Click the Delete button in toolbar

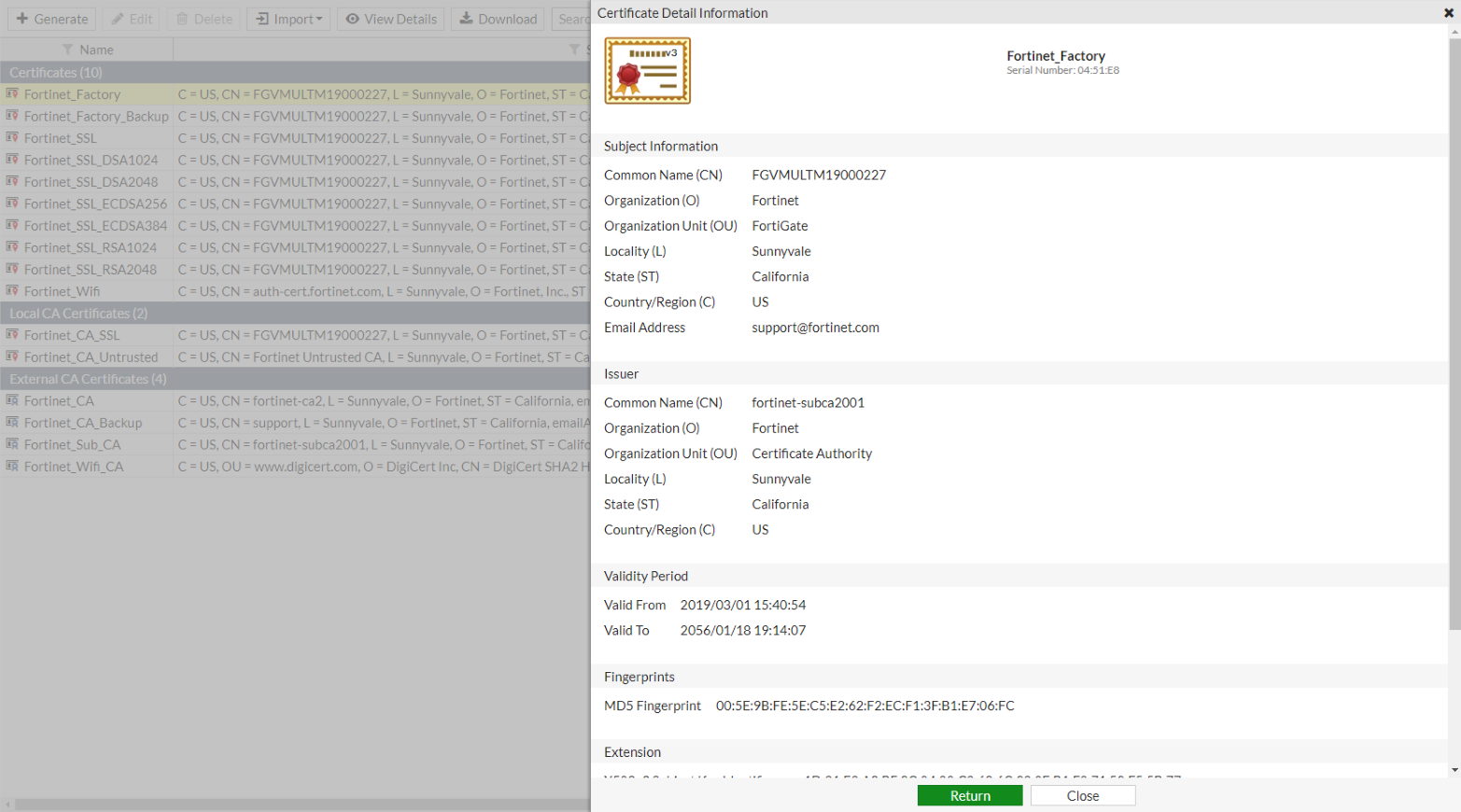point(204,19)
